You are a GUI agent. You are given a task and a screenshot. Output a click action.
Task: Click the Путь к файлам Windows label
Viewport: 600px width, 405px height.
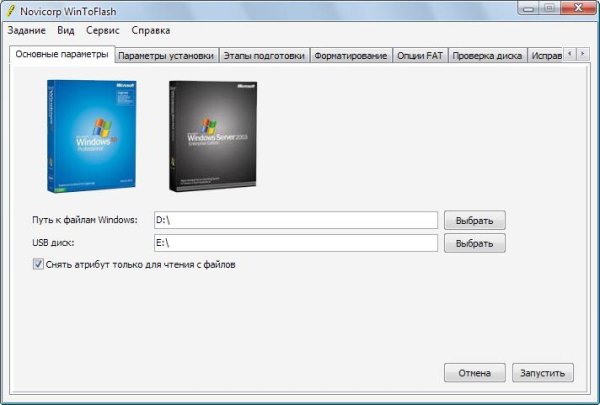pos(85,220)
